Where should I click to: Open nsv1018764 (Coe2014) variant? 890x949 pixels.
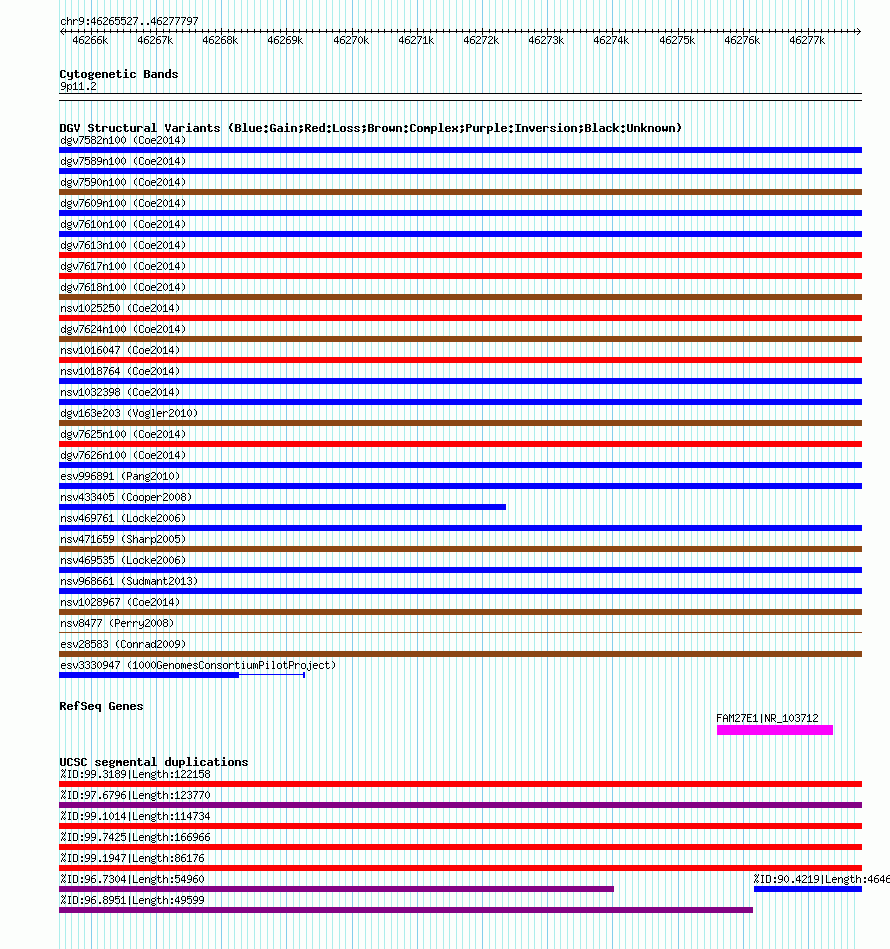tap(120, 371)
